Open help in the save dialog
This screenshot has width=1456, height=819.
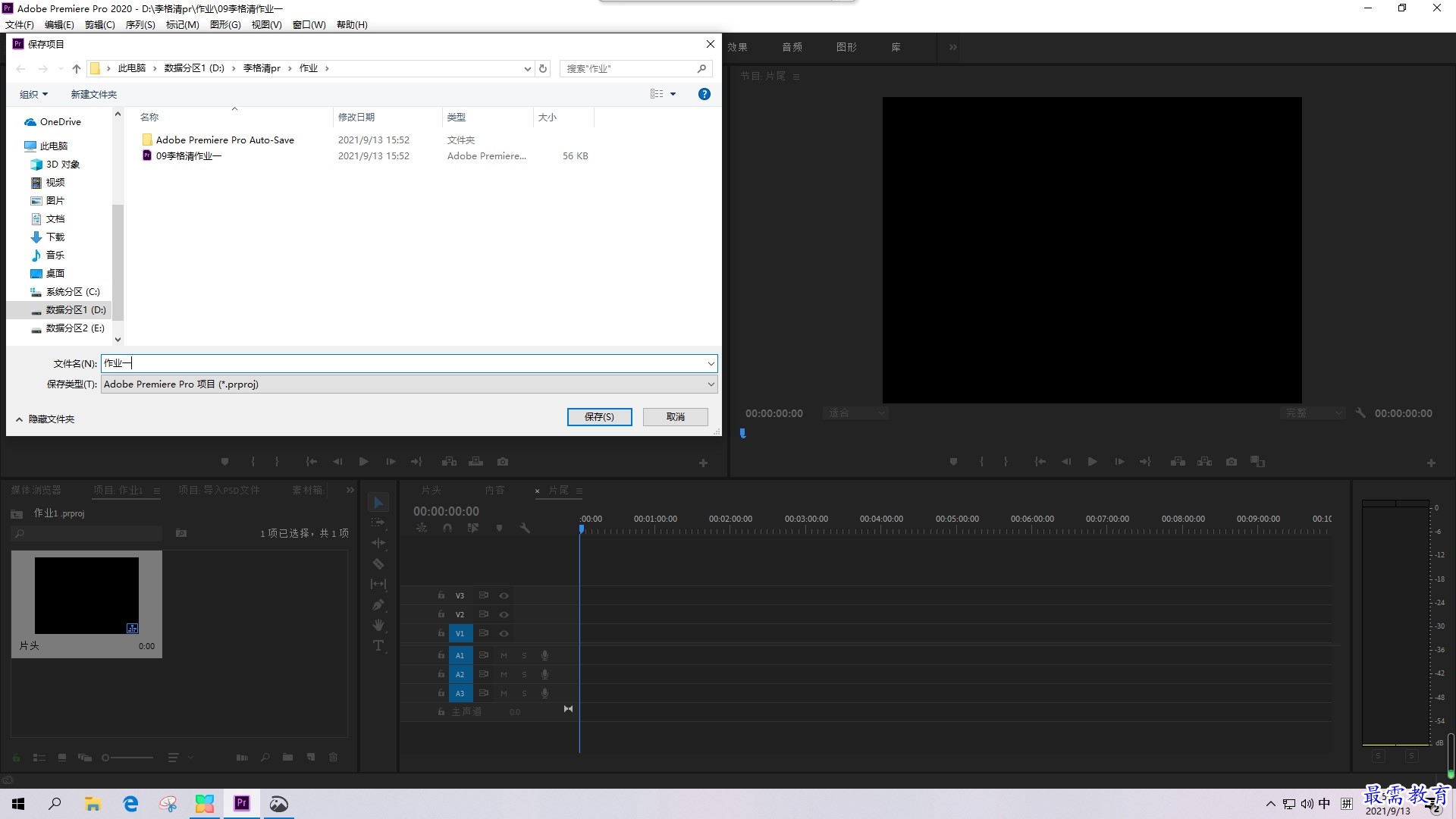704,94
